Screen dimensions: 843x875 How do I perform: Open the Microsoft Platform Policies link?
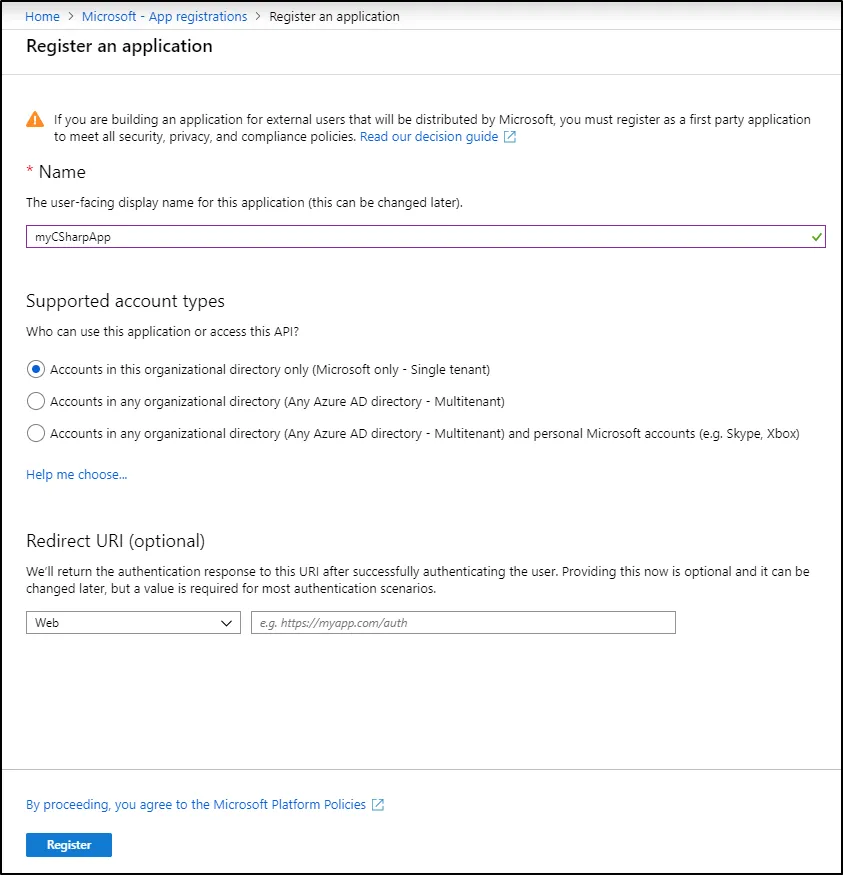point(196,805)
